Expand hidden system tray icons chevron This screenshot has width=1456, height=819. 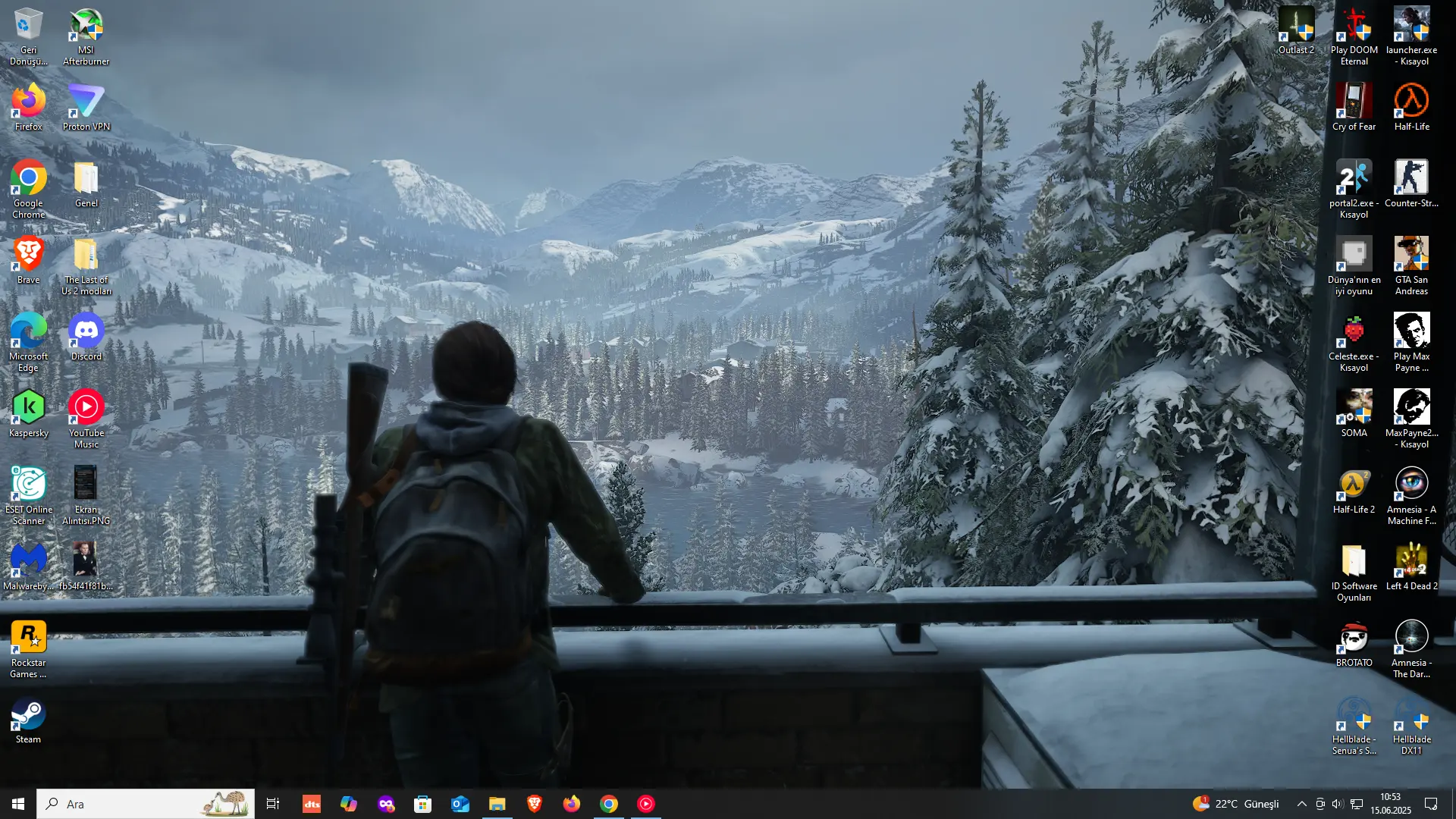coord(1302,804)
